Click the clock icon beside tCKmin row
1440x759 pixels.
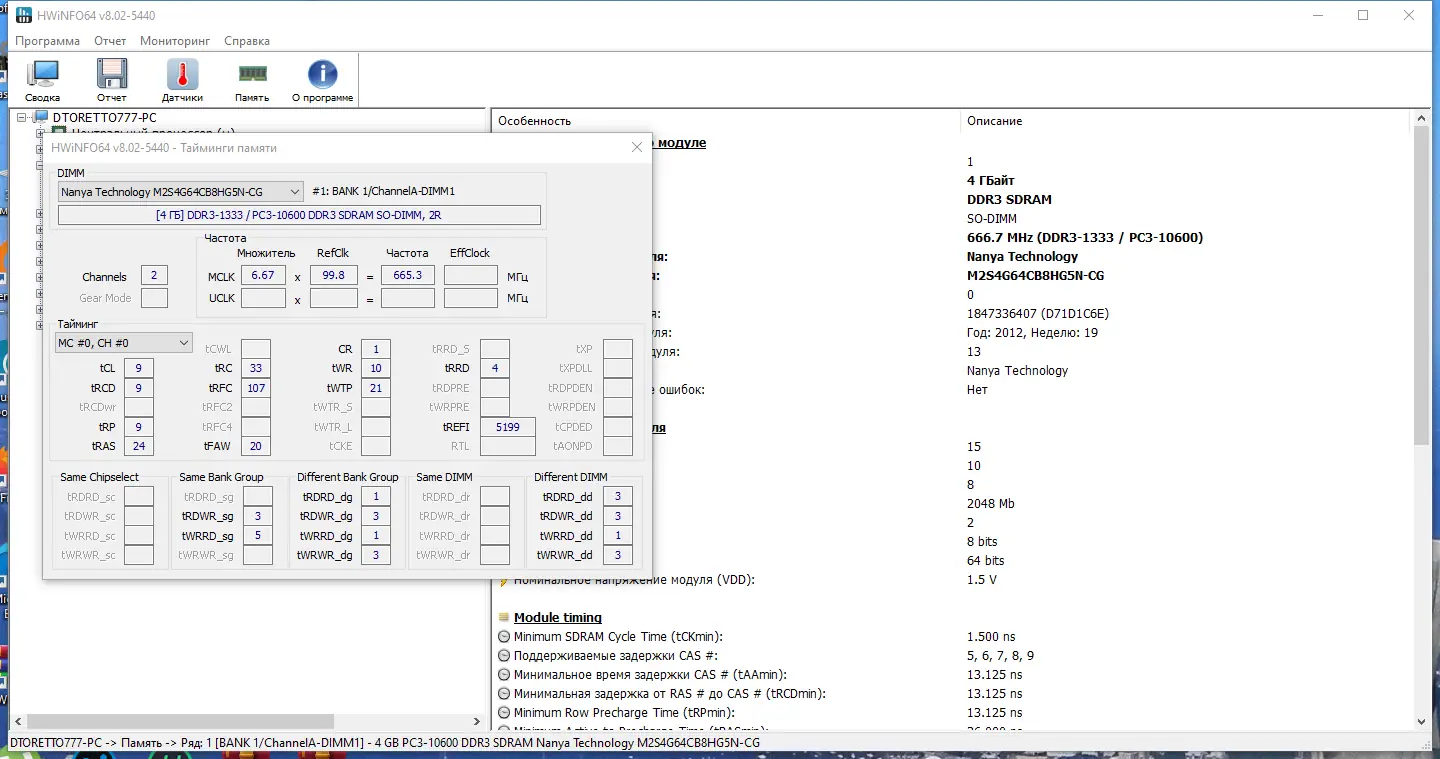pyautogui.click(x=504, y=637)
